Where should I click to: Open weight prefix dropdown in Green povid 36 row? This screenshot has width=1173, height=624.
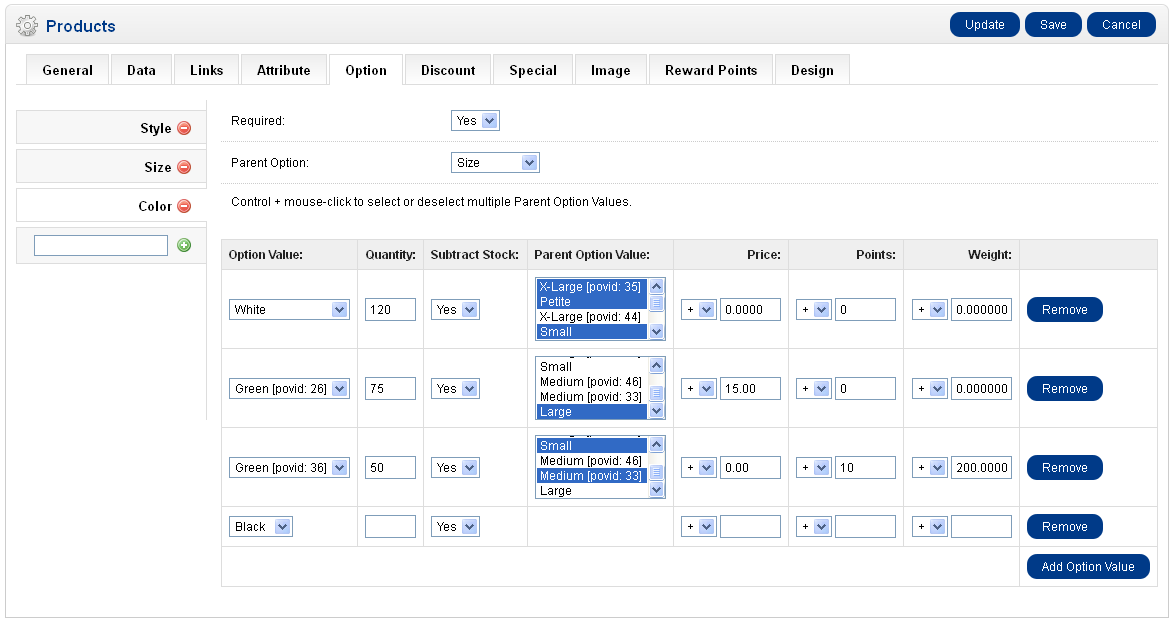point(930,468)
